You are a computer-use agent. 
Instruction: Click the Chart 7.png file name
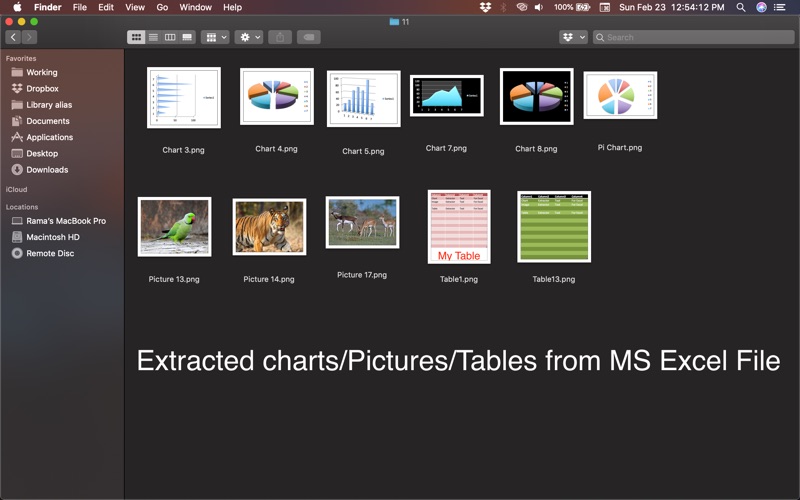click(446, 148)
